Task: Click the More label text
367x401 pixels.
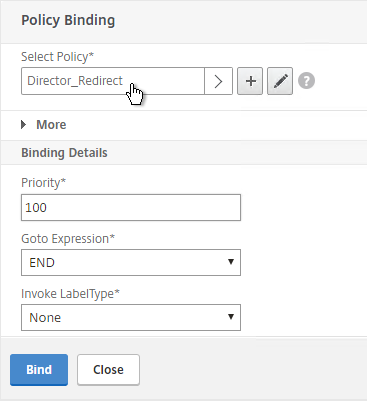Action: tap(51, 125)
